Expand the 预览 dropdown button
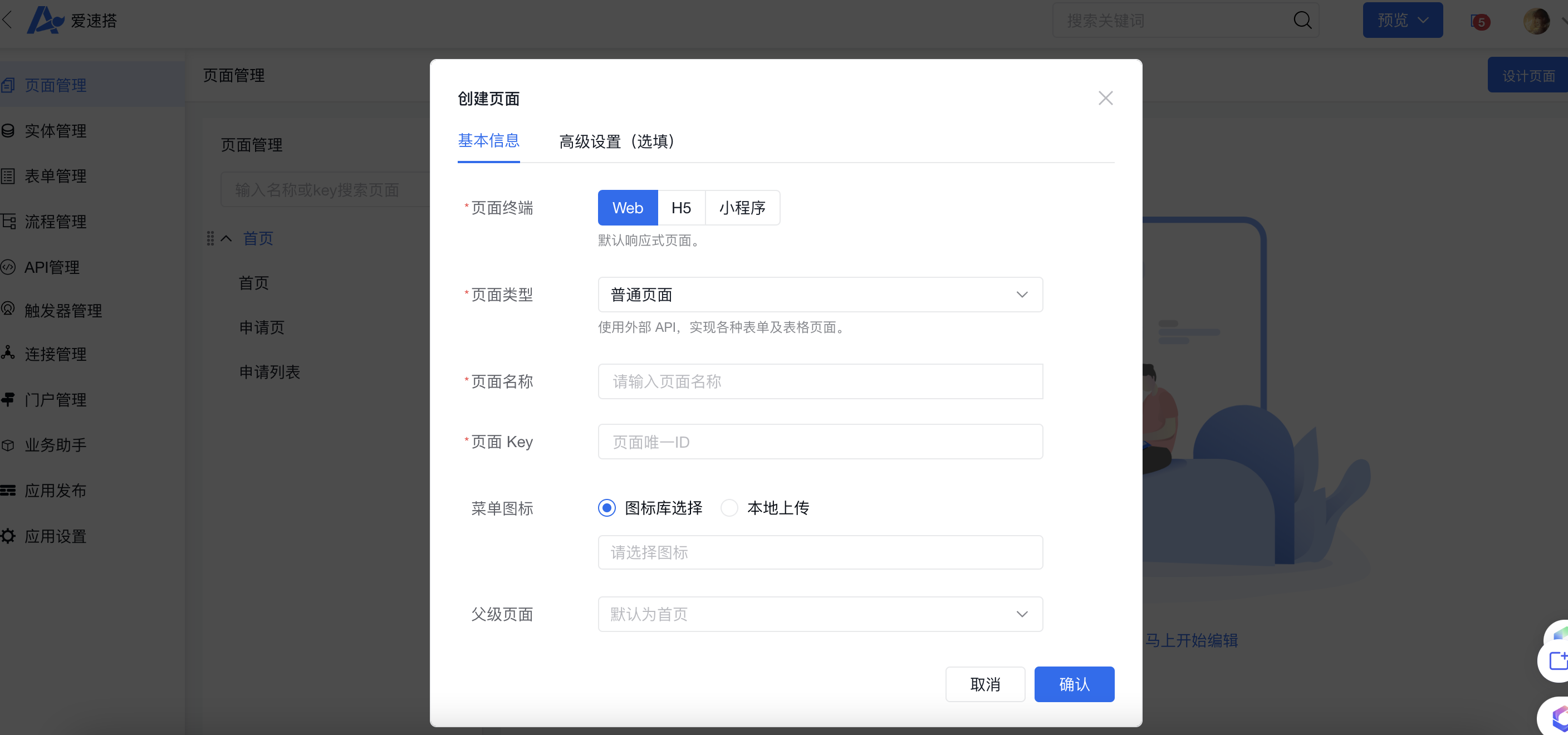Screen dimensions: 1568x735 point(1403,20)
